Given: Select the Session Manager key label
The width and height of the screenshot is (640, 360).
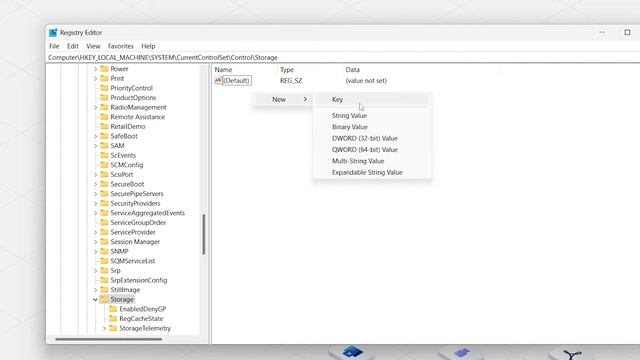Looking at the screenshot, I should pos(135,242).
